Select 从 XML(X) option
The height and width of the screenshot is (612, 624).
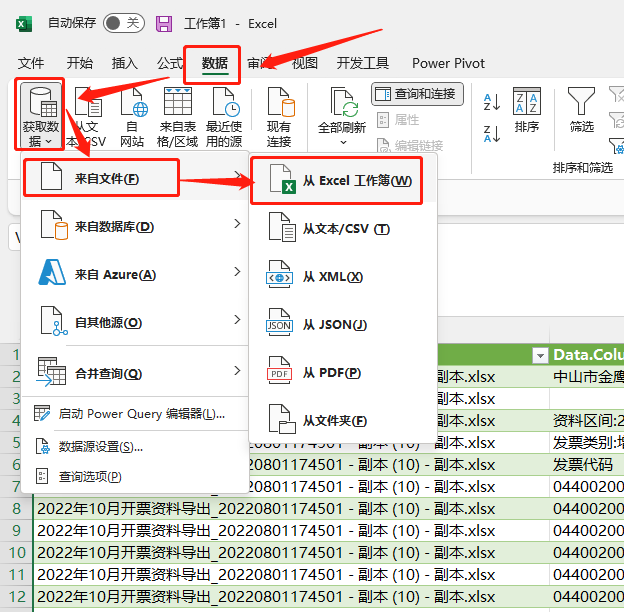343,277
